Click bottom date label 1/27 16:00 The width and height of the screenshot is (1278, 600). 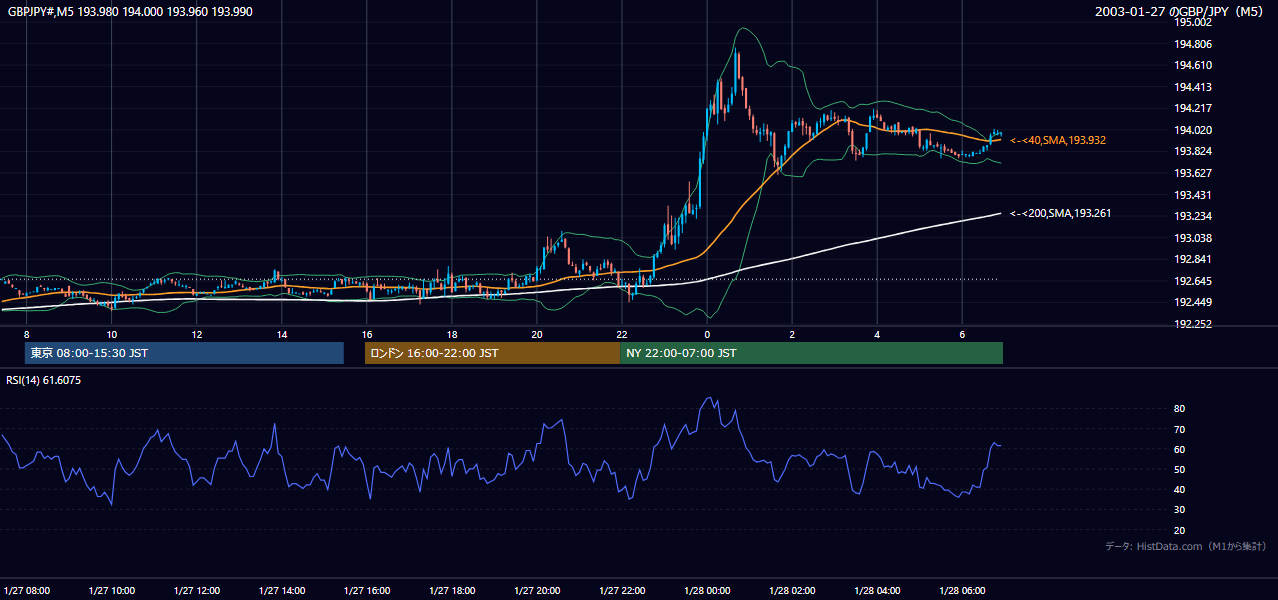coord(367,590)
